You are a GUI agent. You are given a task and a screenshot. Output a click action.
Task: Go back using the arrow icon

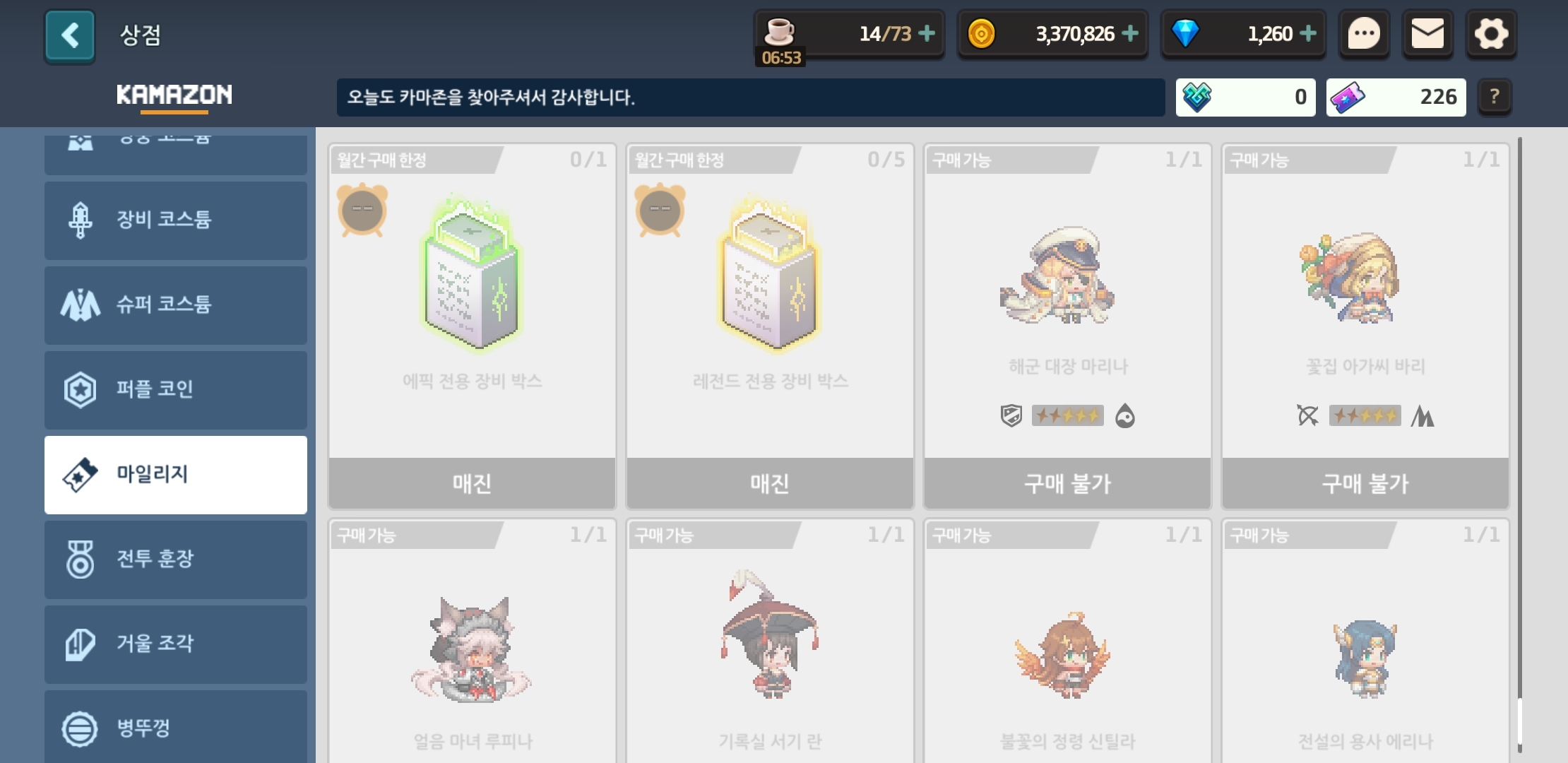69,35
